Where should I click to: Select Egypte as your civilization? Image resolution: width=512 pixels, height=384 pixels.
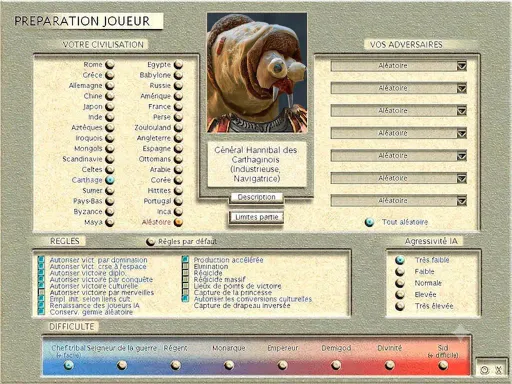point(178,65)
